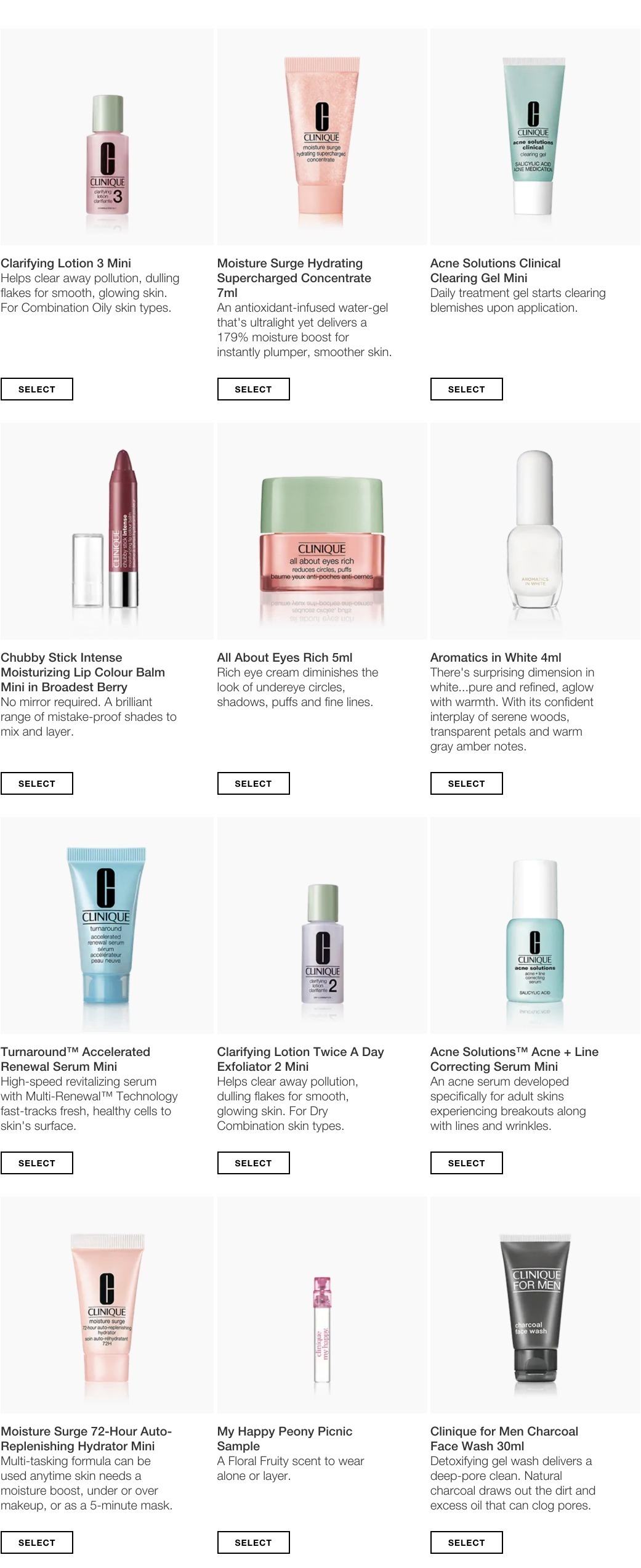Open the Chubby Stick Intense product image
The image size is (641, 1568).
click(107, 531)
